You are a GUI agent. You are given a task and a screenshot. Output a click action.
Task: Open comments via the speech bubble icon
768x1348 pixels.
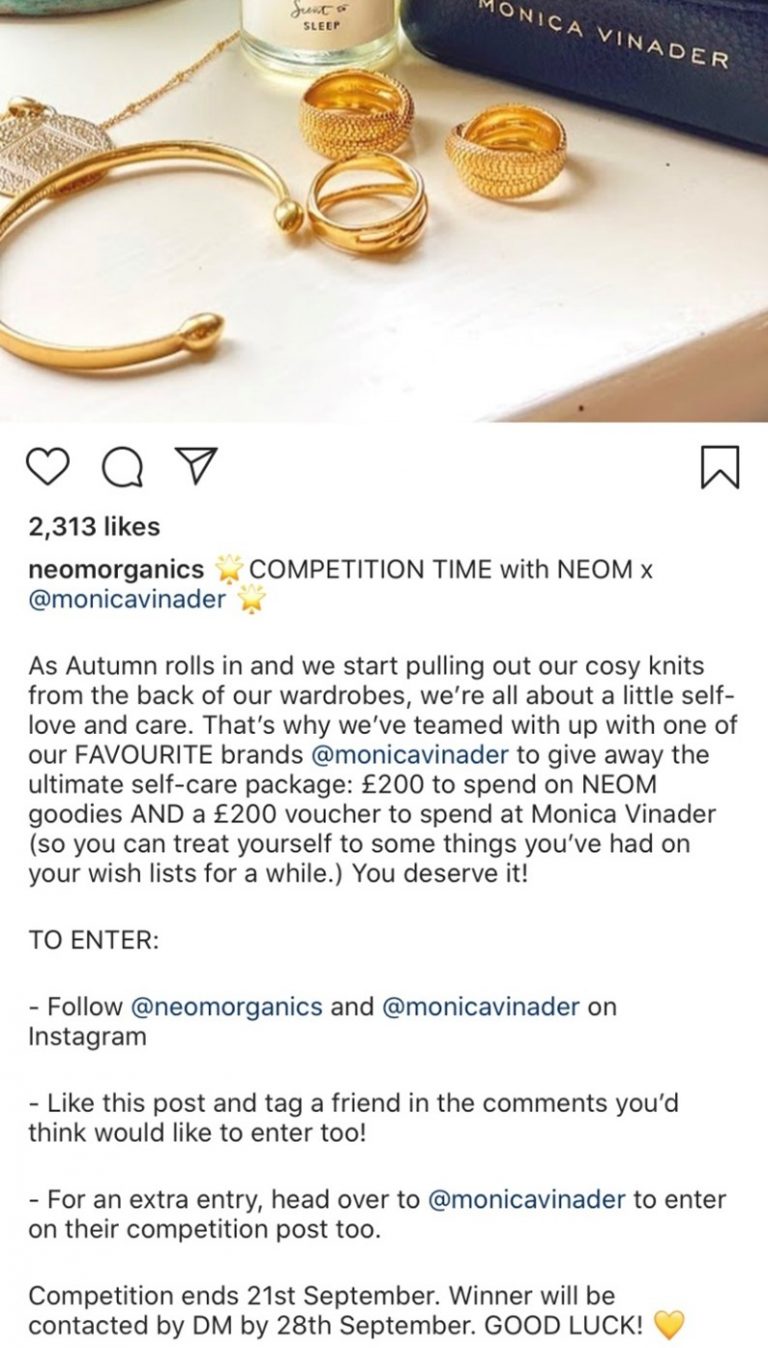pos(122,468)
